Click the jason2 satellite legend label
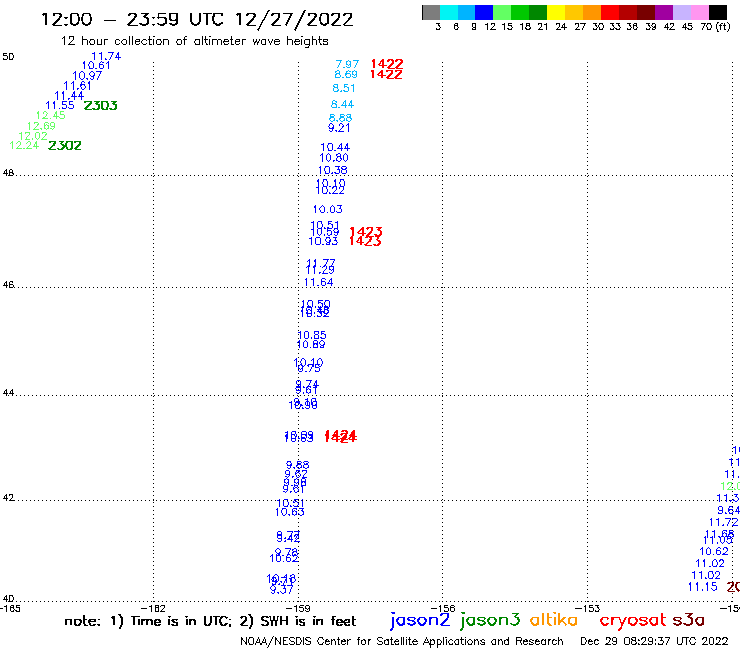The height and width of the screenshot is (650, 740). click(420, 620)
